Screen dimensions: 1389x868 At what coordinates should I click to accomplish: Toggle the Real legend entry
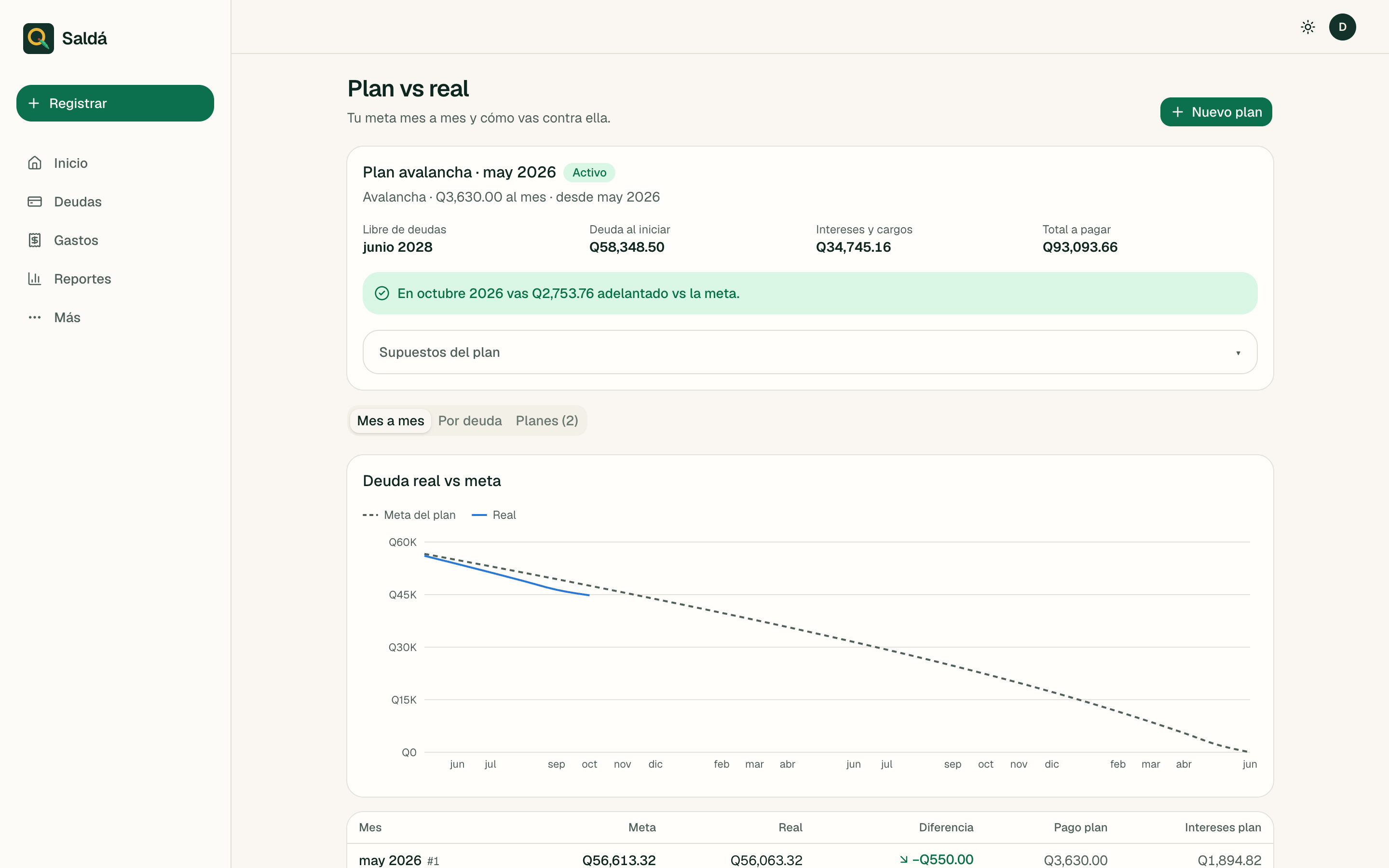[493, 515]
